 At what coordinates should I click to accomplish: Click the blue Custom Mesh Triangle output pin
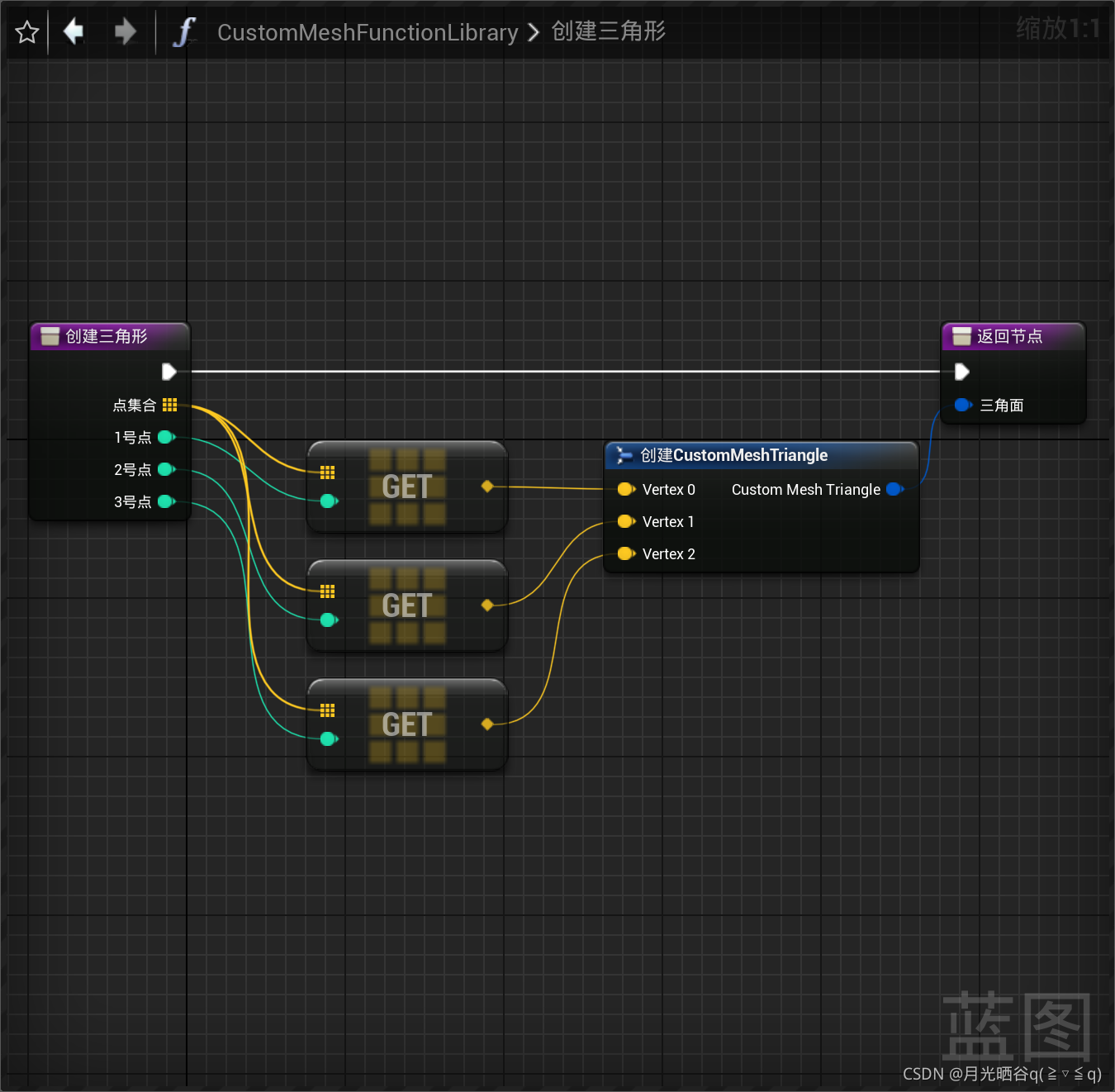(x=894, y=489)
